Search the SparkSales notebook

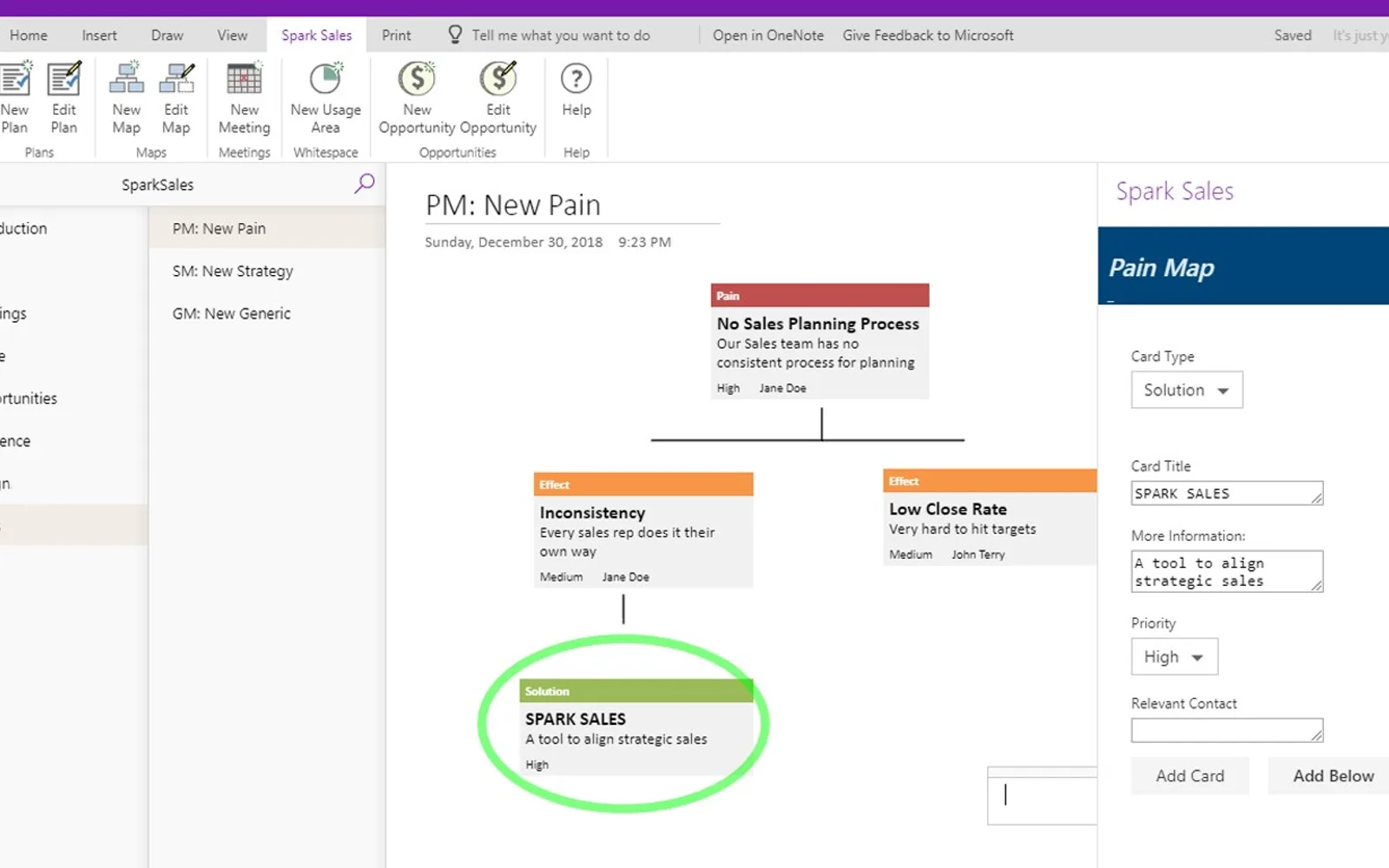(x=365, y=183)
